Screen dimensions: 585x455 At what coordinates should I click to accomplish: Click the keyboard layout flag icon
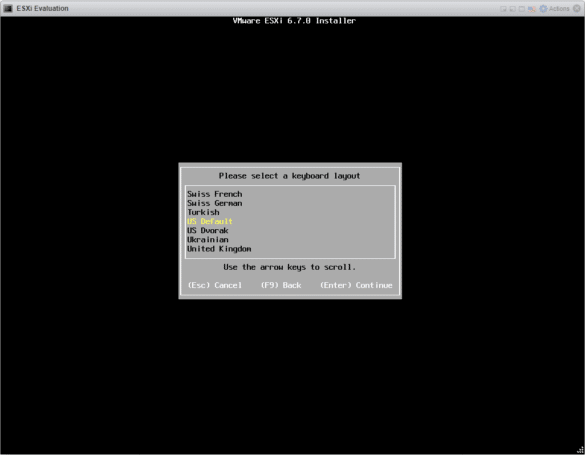click(532, 9)
